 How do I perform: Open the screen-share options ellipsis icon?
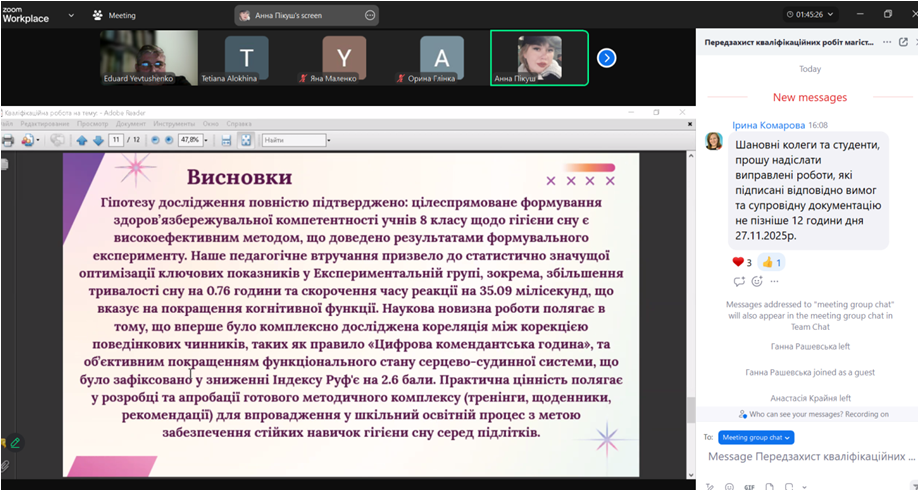370,15
